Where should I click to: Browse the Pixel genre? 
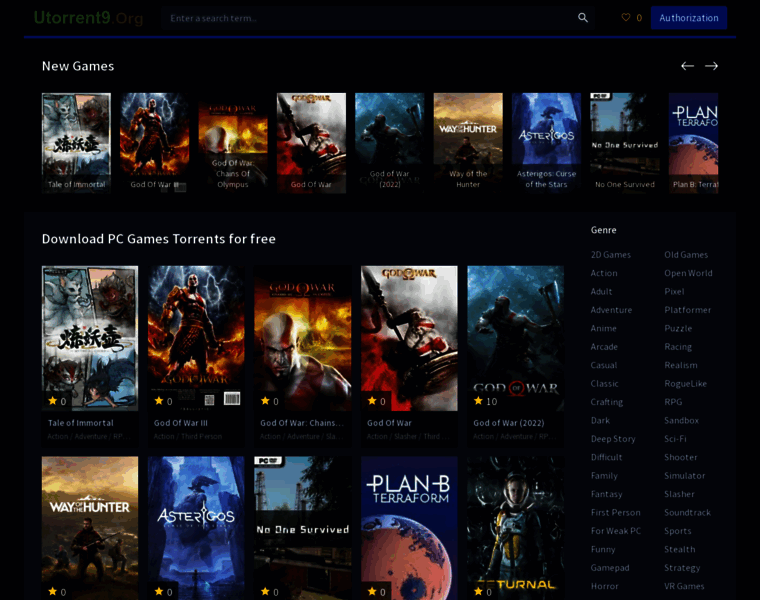coord(674,291)
